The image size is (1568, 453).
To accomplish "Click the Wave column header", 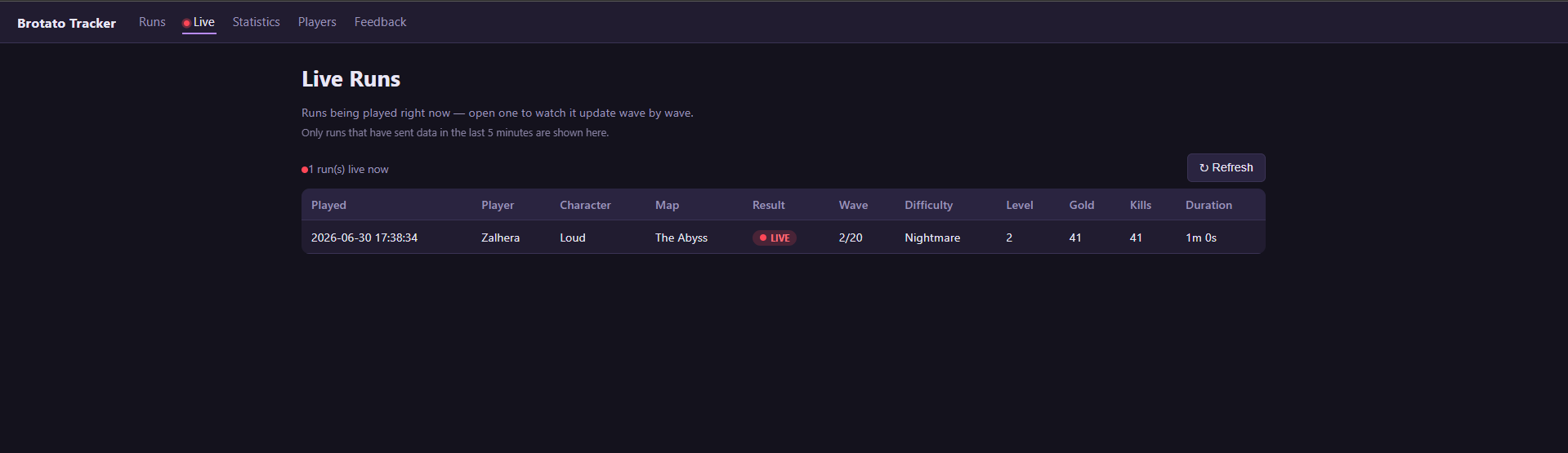I will pos(853,205).
